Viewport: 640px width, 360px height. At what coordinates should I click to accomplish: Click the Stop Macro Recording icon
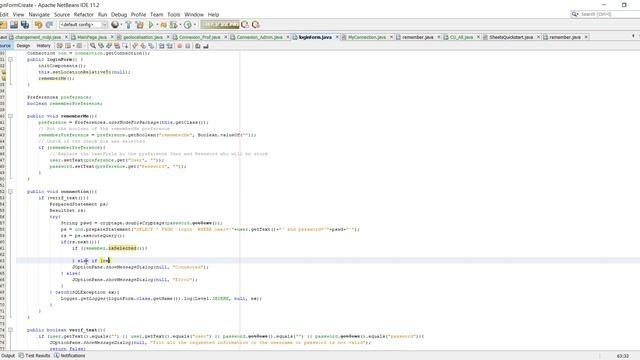[x=188, y=46]
